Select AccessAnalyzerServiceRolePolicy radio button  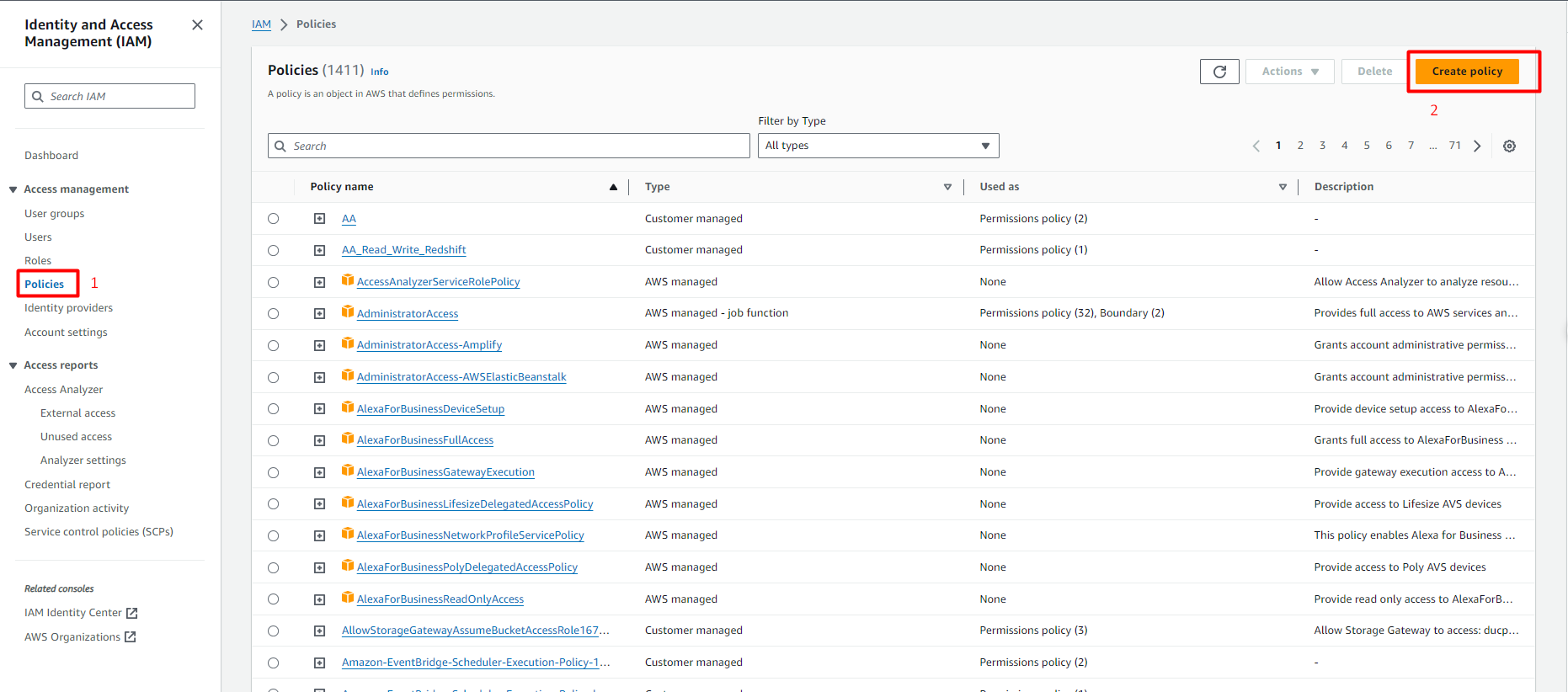tap(273, 283)
